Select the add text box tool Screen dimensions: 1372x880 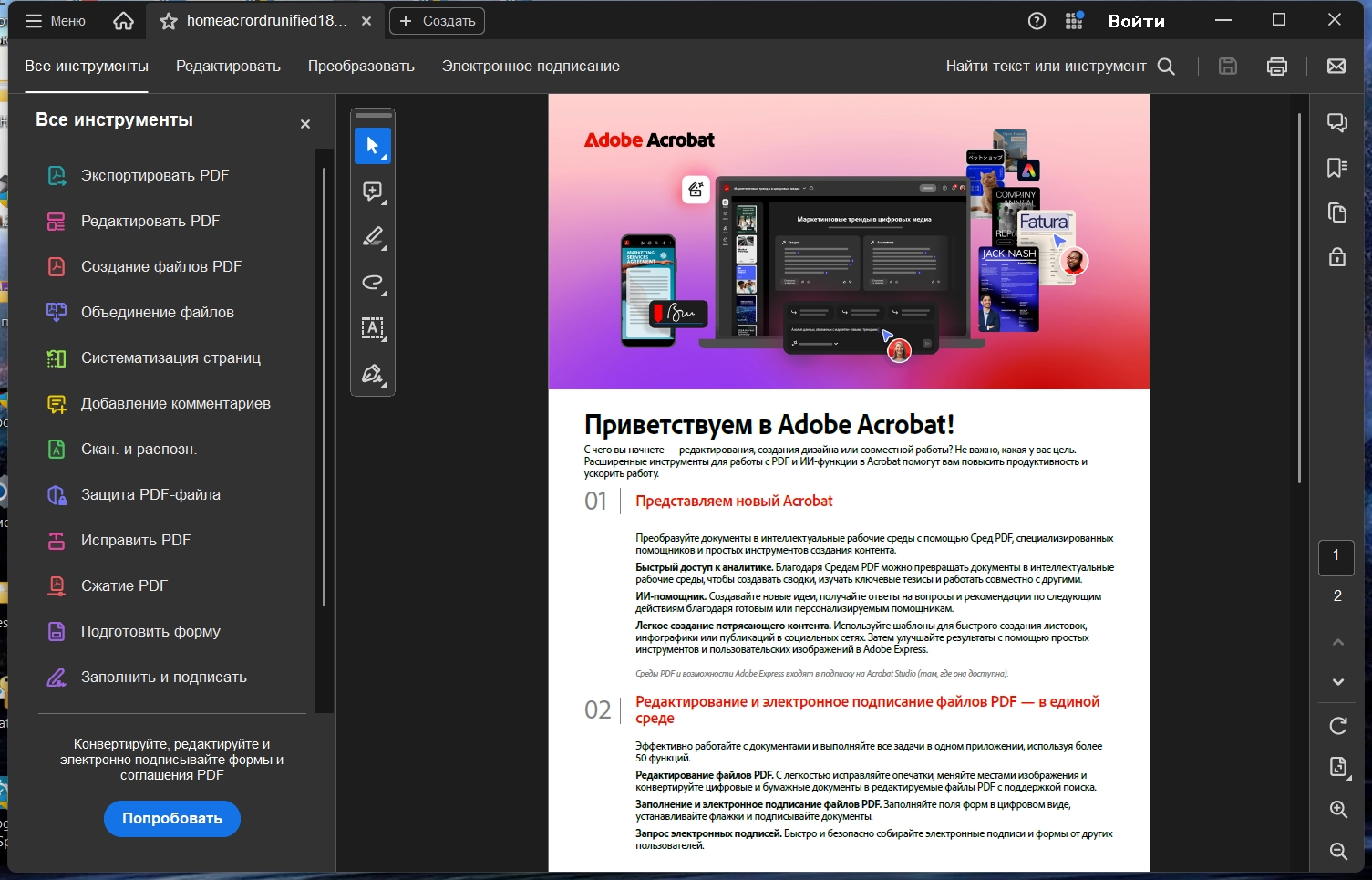[373, 328]
